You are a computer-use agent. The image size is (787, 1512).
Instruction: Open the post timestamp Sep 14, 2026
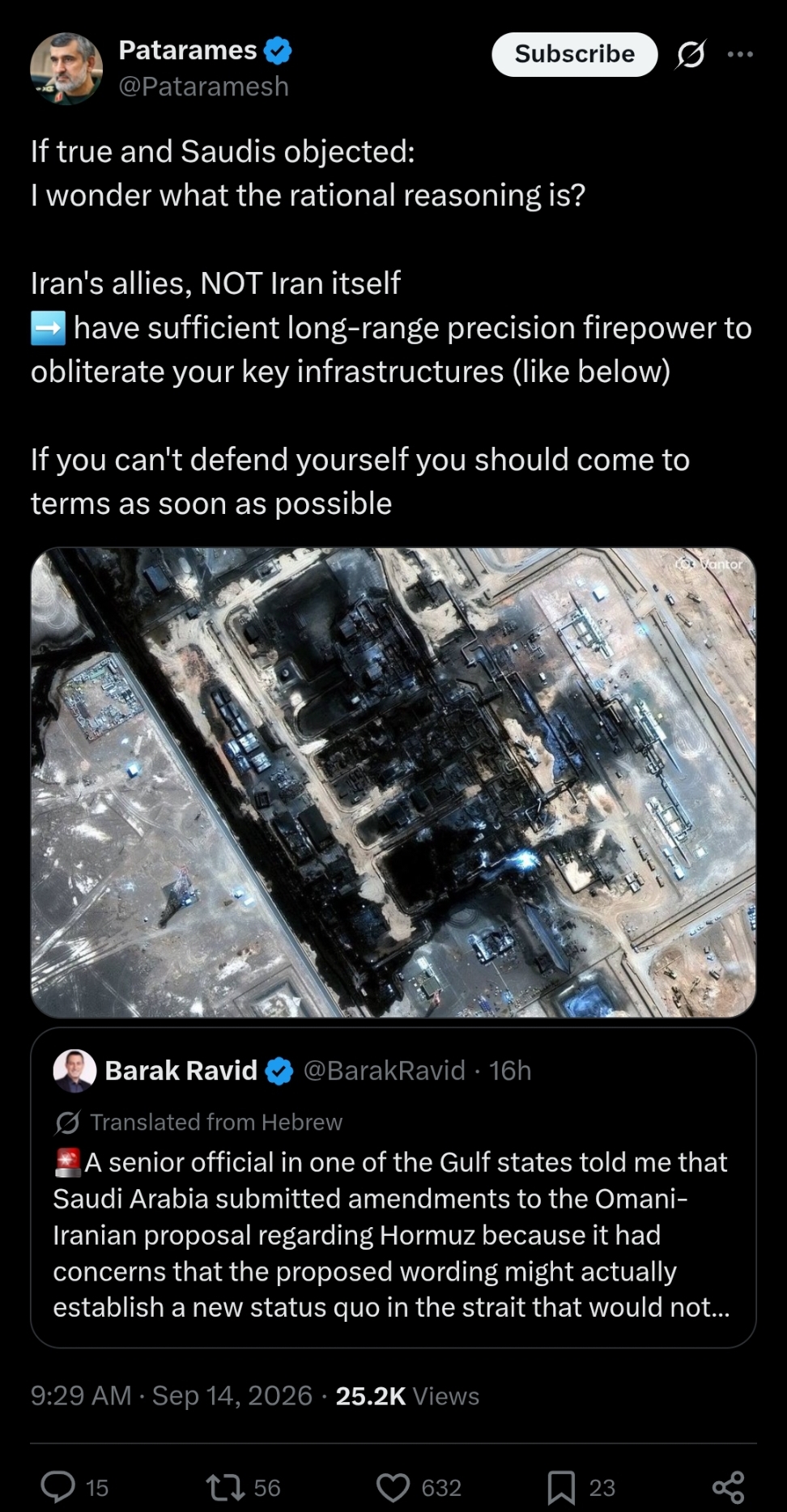[x=232, y=1395]
